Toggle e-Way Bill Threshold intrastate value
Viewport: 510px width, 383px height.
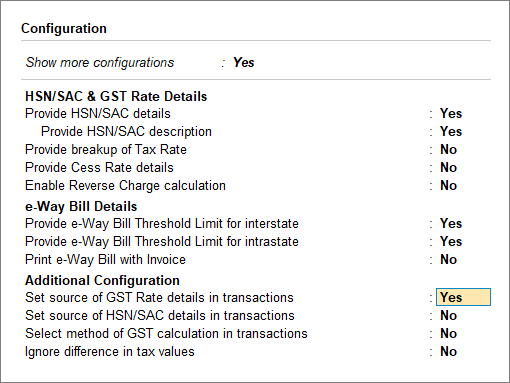point(451,241)
